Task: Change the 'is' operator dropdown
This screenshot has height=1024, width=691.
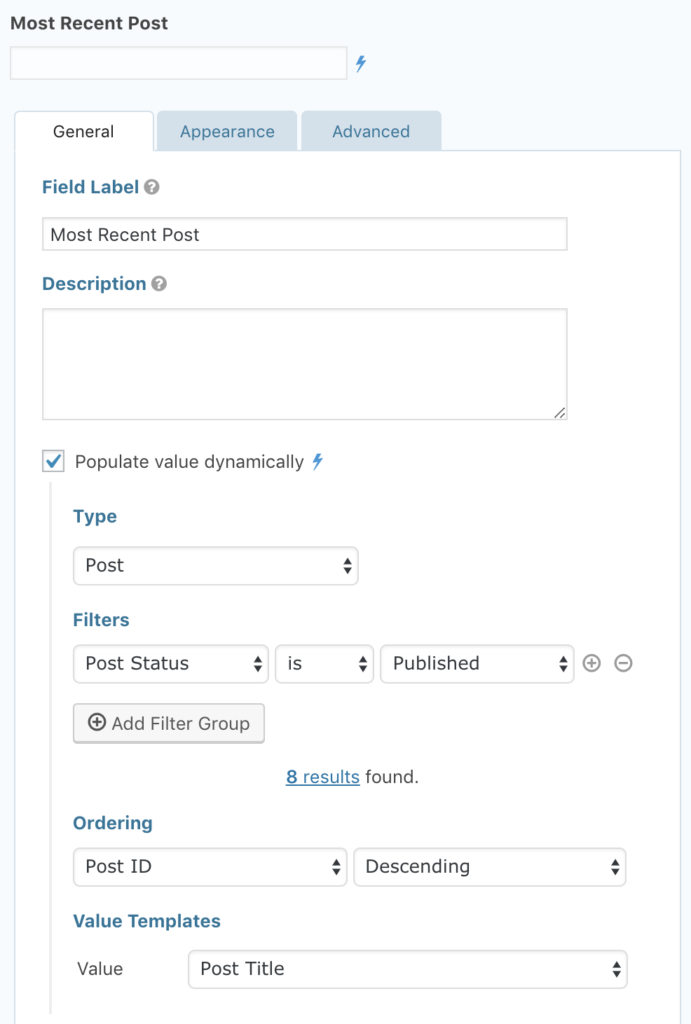Action: tap(324, 663)
